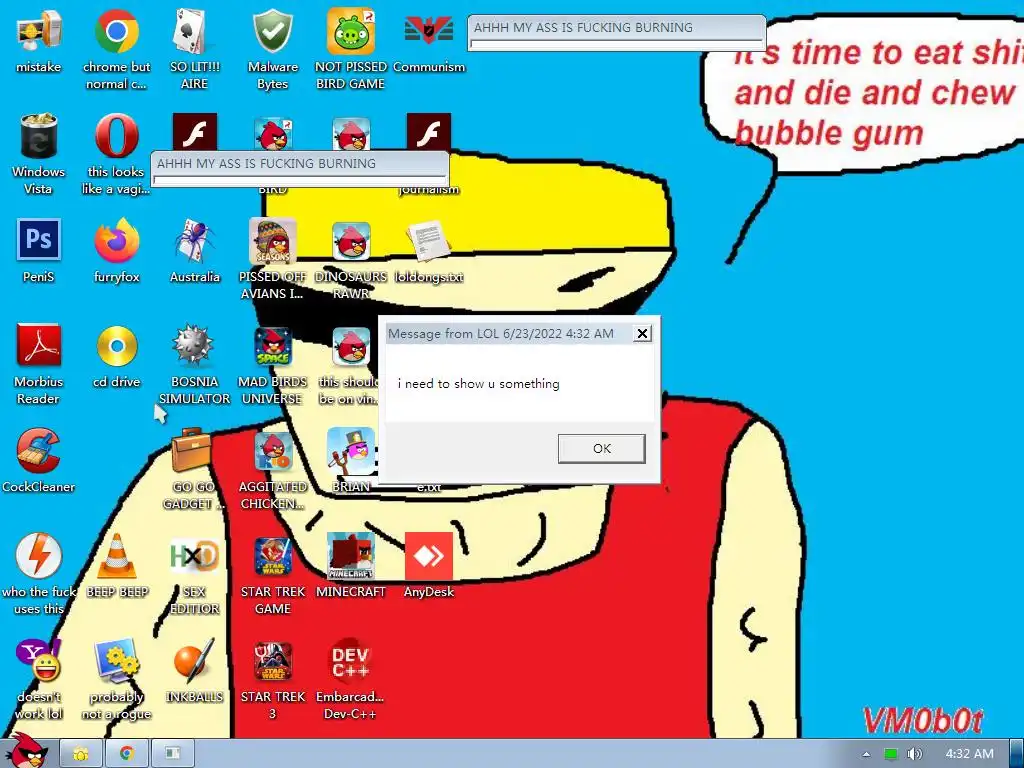
Task: Open the 'DINOSAURS RAWR' icon
Action: 351,240
